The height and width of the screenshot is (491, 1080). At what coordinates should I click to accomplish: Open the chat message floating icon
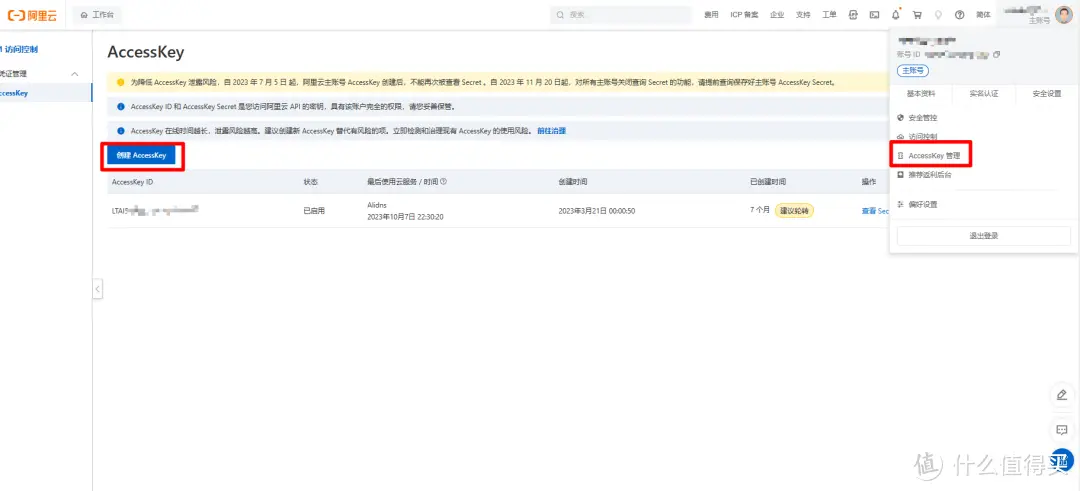[x=1061, y=430]
